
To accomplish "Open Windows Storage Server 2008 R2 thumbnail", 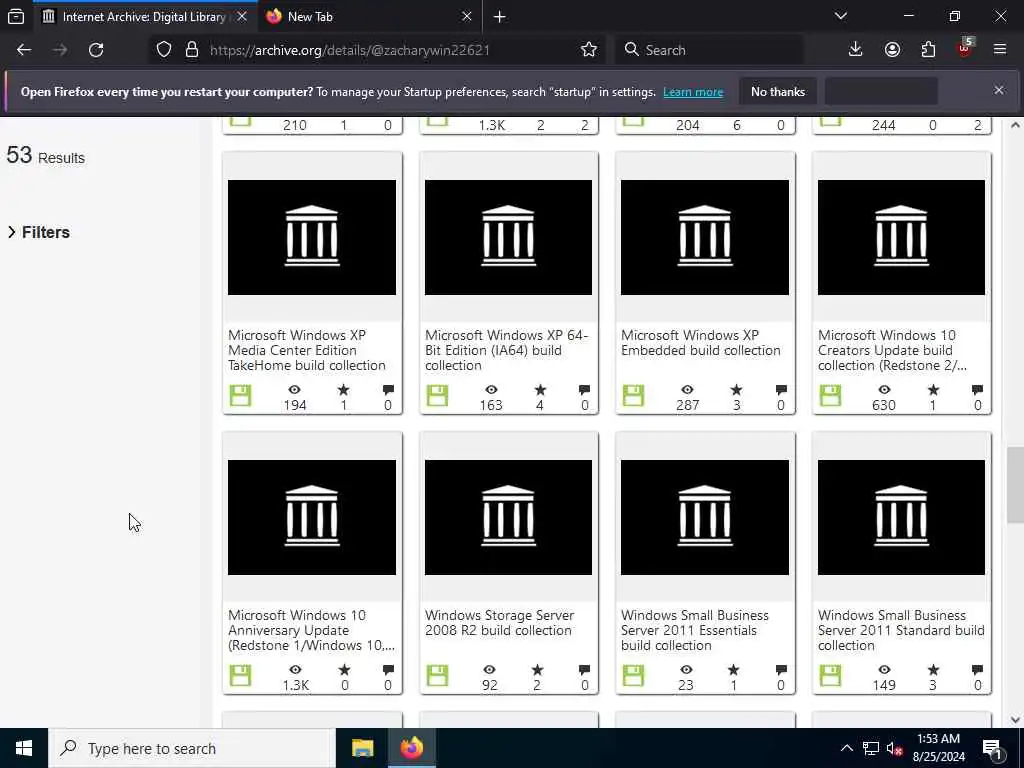I will 508,517.
